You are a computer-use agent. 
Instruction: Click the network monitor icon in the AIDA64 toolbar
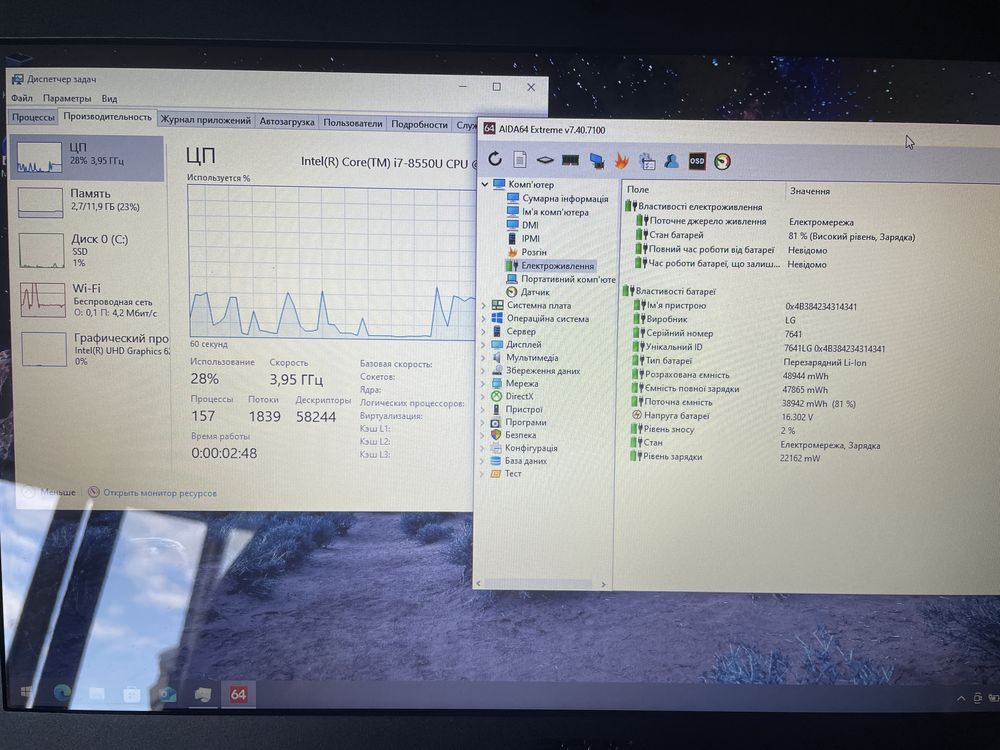pos(596,161)
